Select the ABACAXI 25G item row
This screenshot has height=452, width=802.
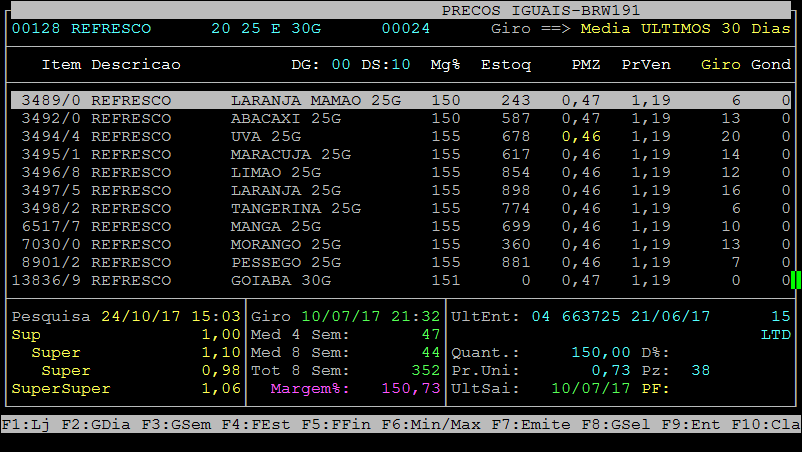[400, 119]
